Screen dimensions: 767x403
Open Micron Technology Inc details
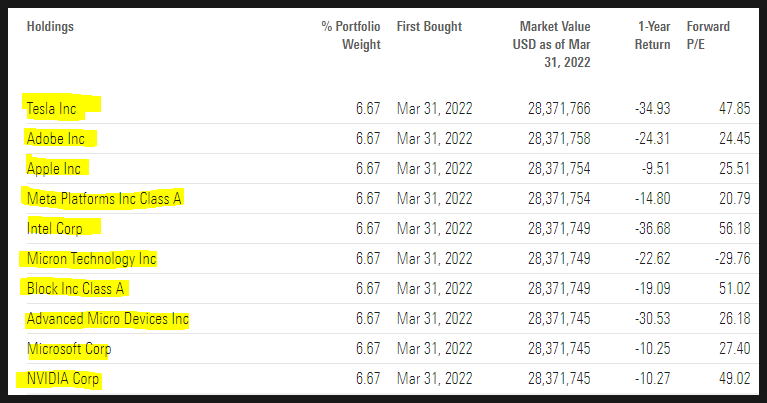90,259
